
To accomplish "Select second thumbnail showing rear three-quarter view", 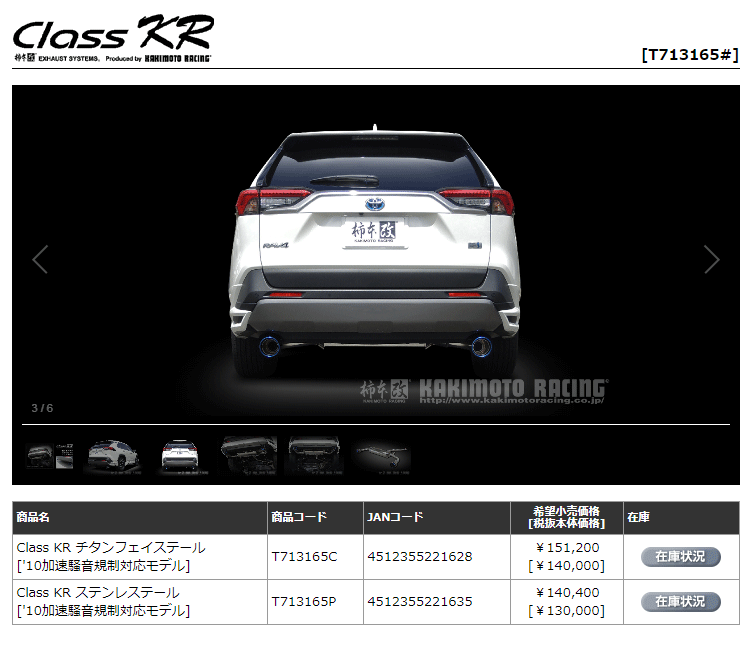I will tap(114, 456).
